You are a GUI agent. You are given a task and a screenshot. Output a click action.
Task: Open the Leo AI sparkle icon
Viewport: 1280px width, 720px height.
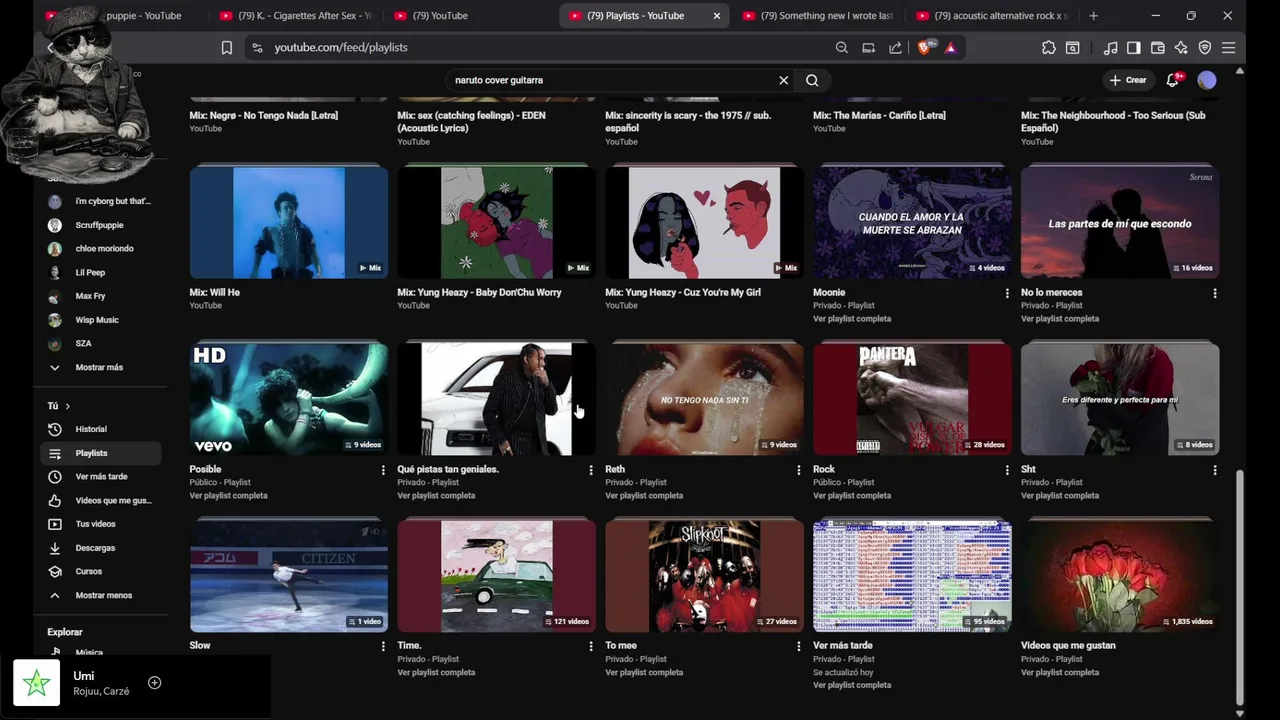[x=1181, y=47]
